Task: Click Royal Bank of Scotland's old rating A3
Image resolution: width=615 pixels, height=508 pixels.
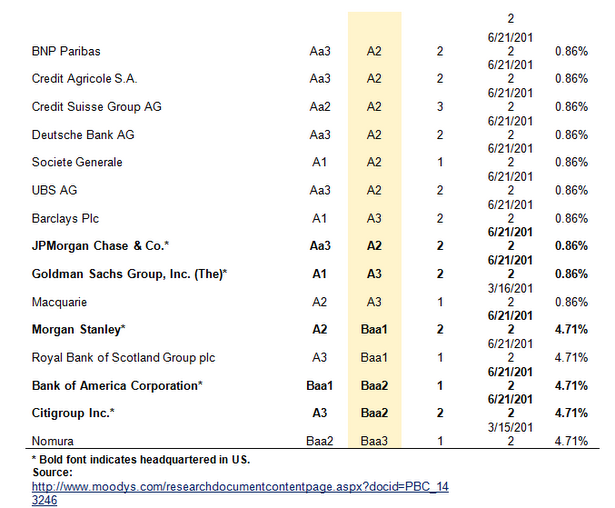Action: pos(320,358)
